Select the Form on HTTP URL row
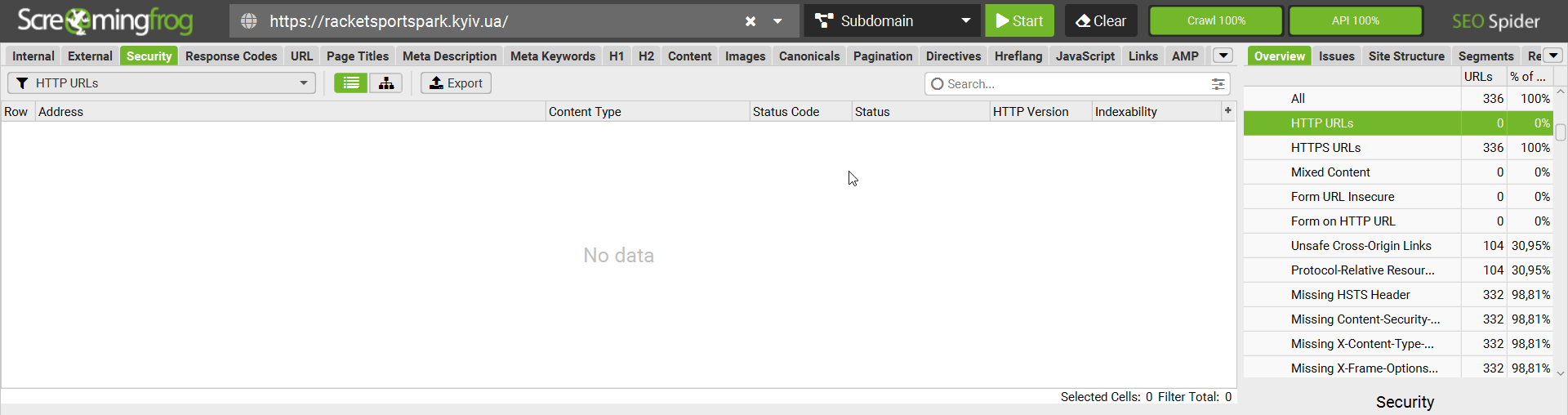 click(1398, 221)
